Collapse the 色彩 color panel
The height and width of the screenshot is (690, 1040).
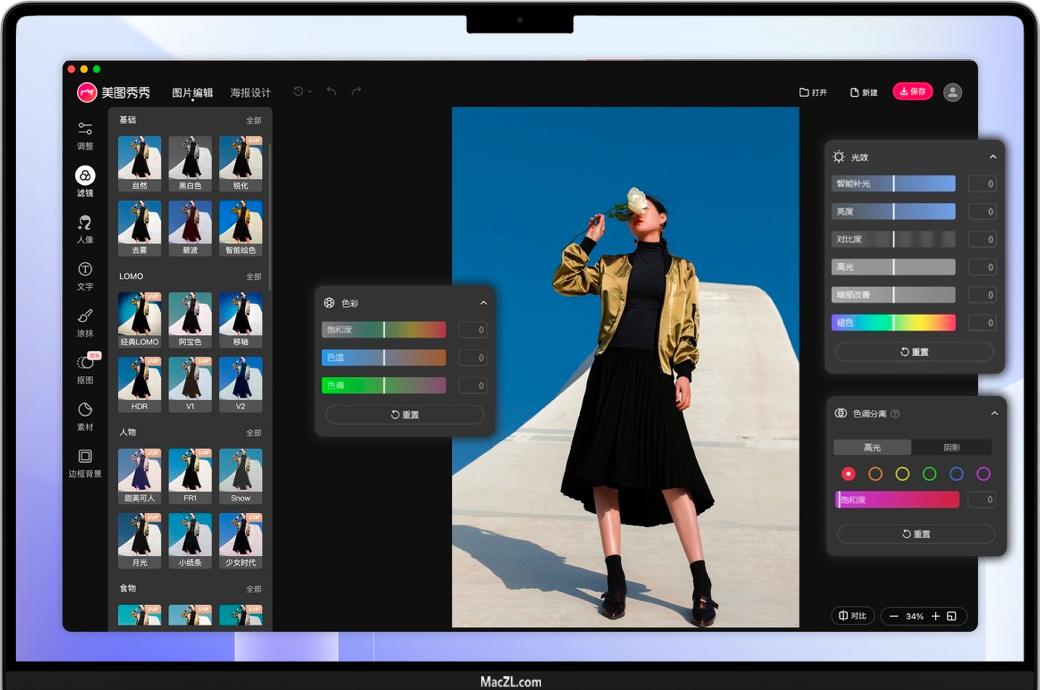[x=484, y=303]
